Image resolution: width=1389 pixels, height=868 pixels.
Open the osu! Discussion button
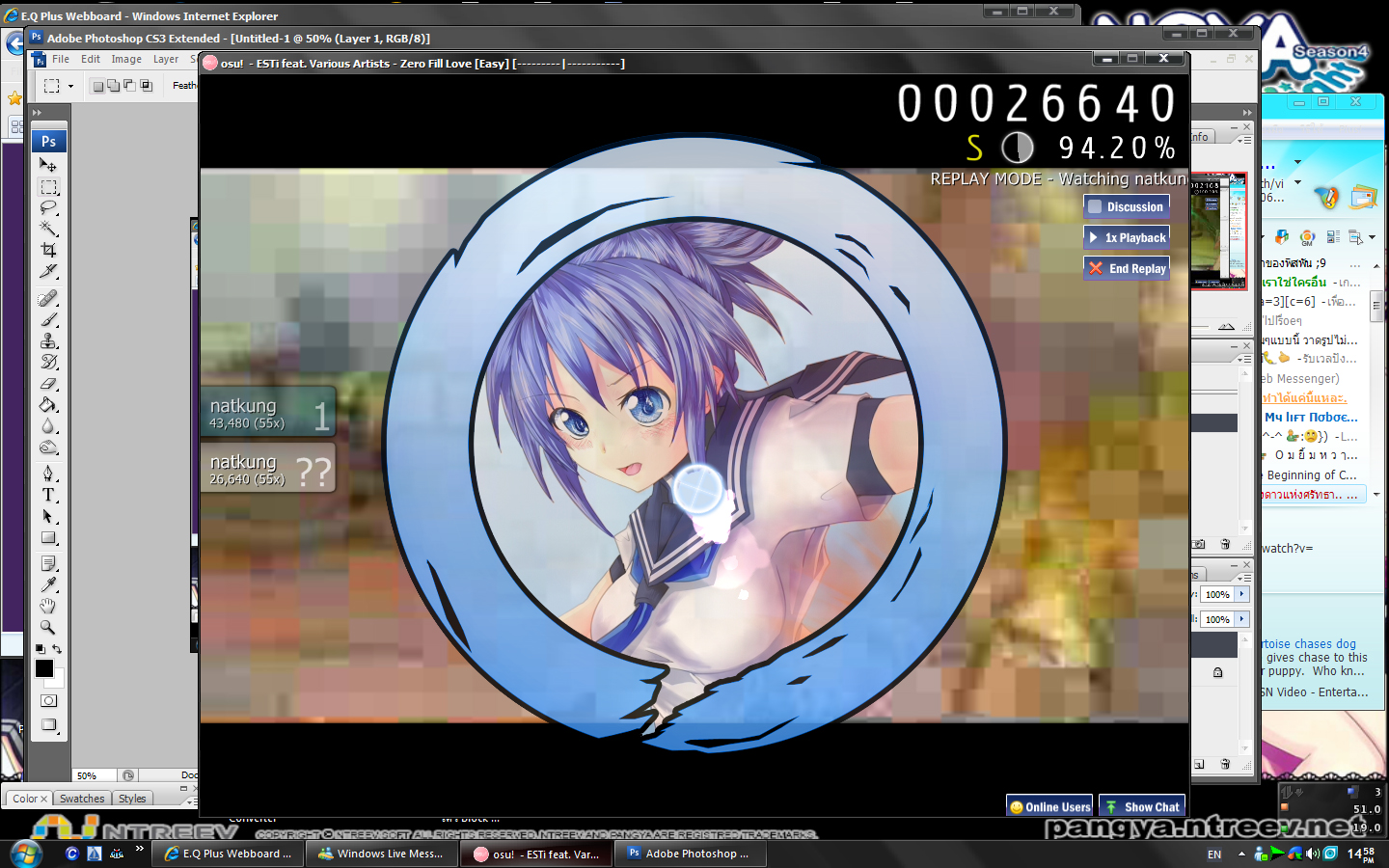(x=1127, y=206)
